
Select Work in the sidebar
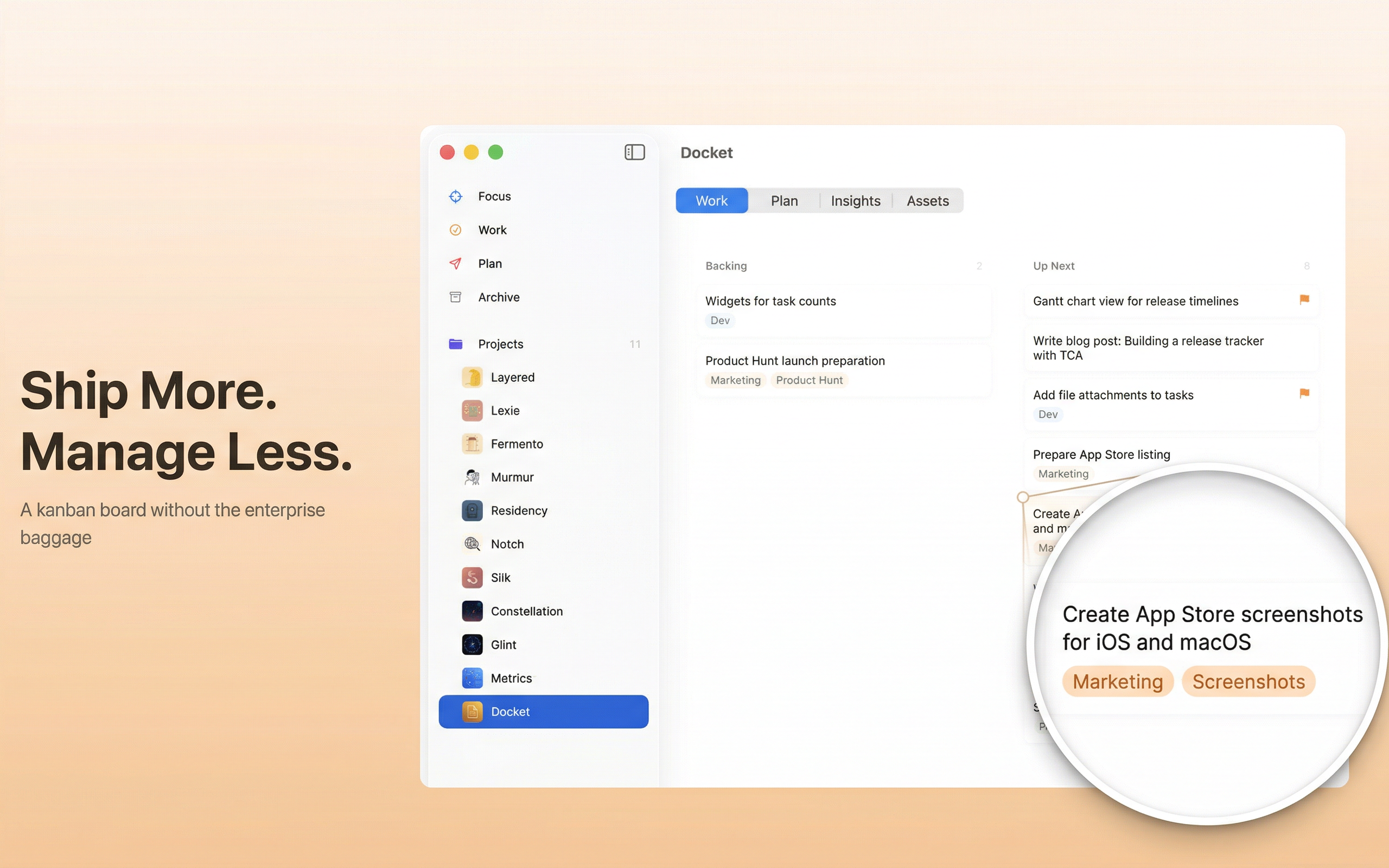(x=492, y=229)
